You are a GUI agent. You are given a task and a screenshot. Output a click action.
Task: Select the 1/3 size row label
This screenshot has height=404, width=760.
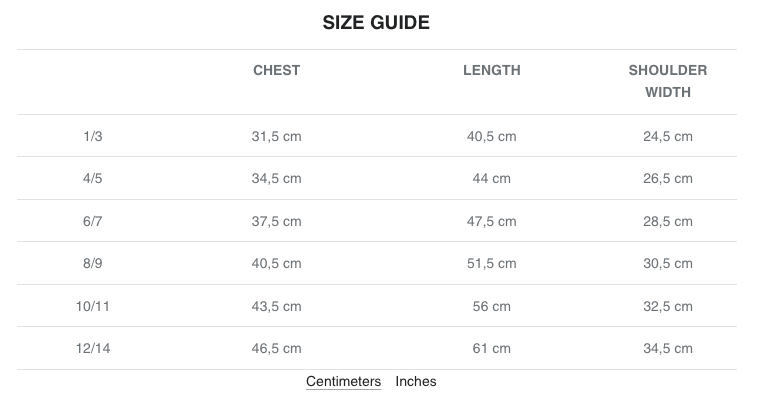[x=92, y=136]
